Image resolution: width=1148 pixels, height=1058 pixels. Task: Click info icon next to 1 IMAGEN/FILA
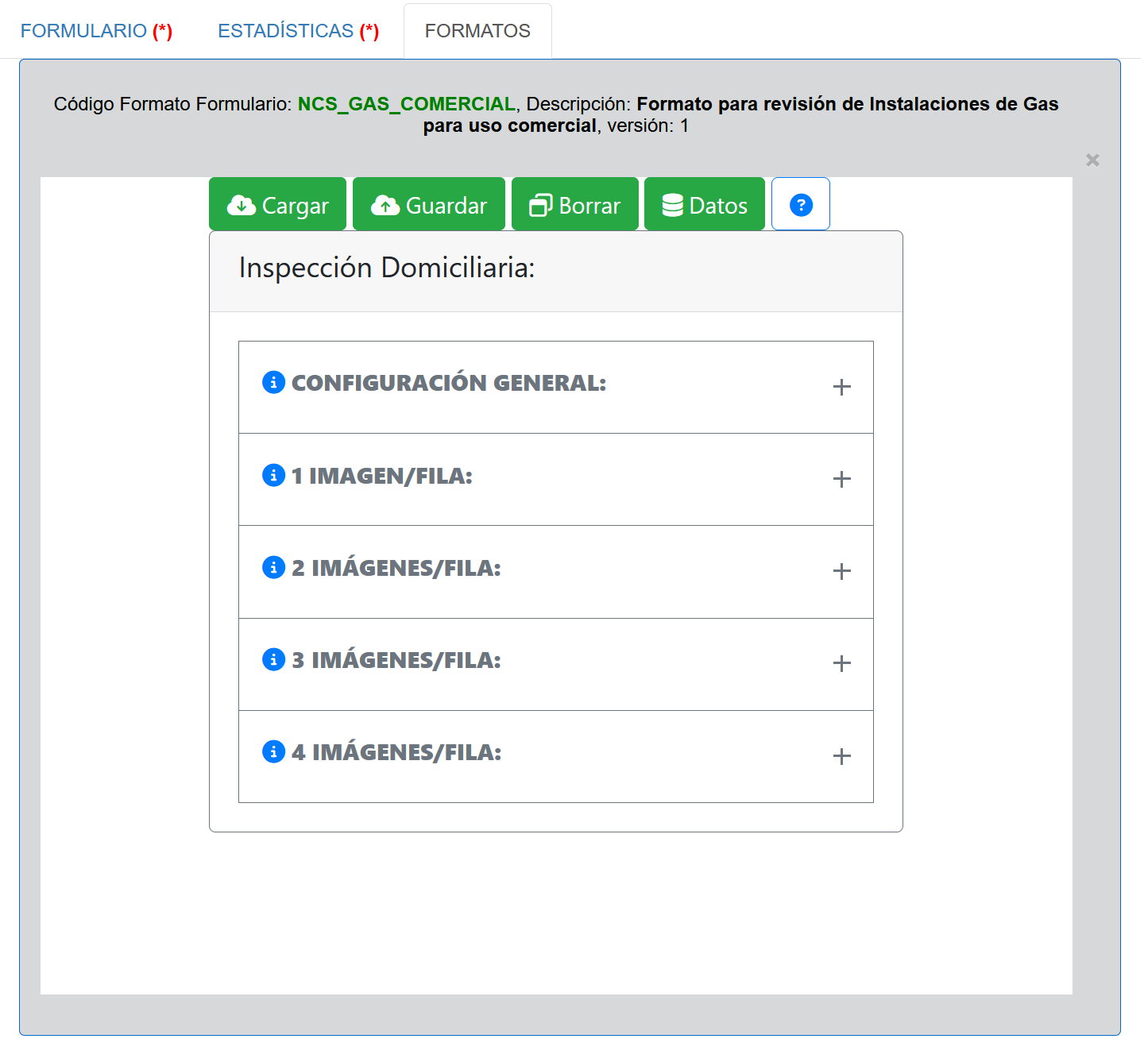pos(273,475)
